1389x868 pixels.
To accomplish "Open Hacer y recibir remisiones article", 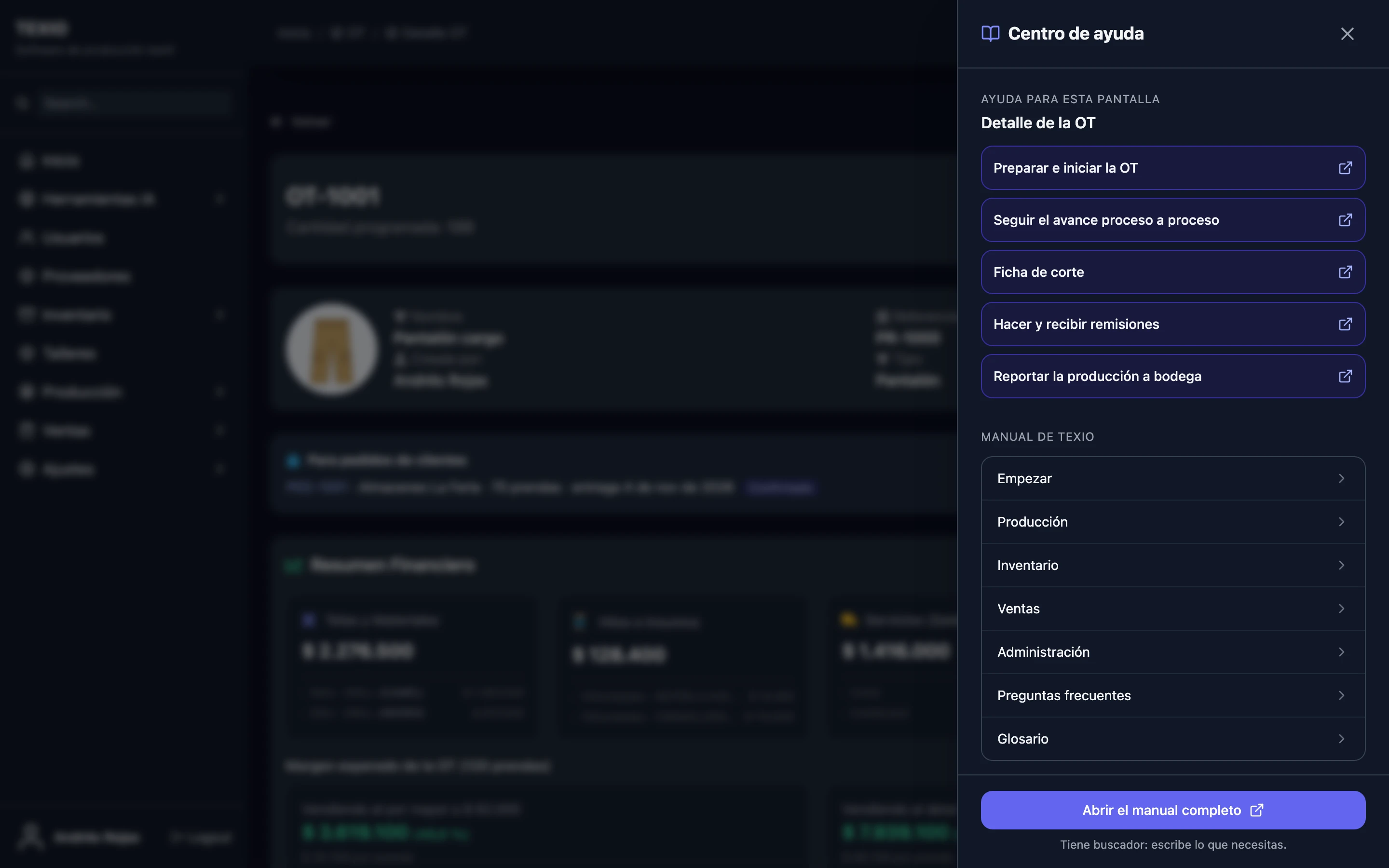I will pyautogui.click(x=1172, y=325).
